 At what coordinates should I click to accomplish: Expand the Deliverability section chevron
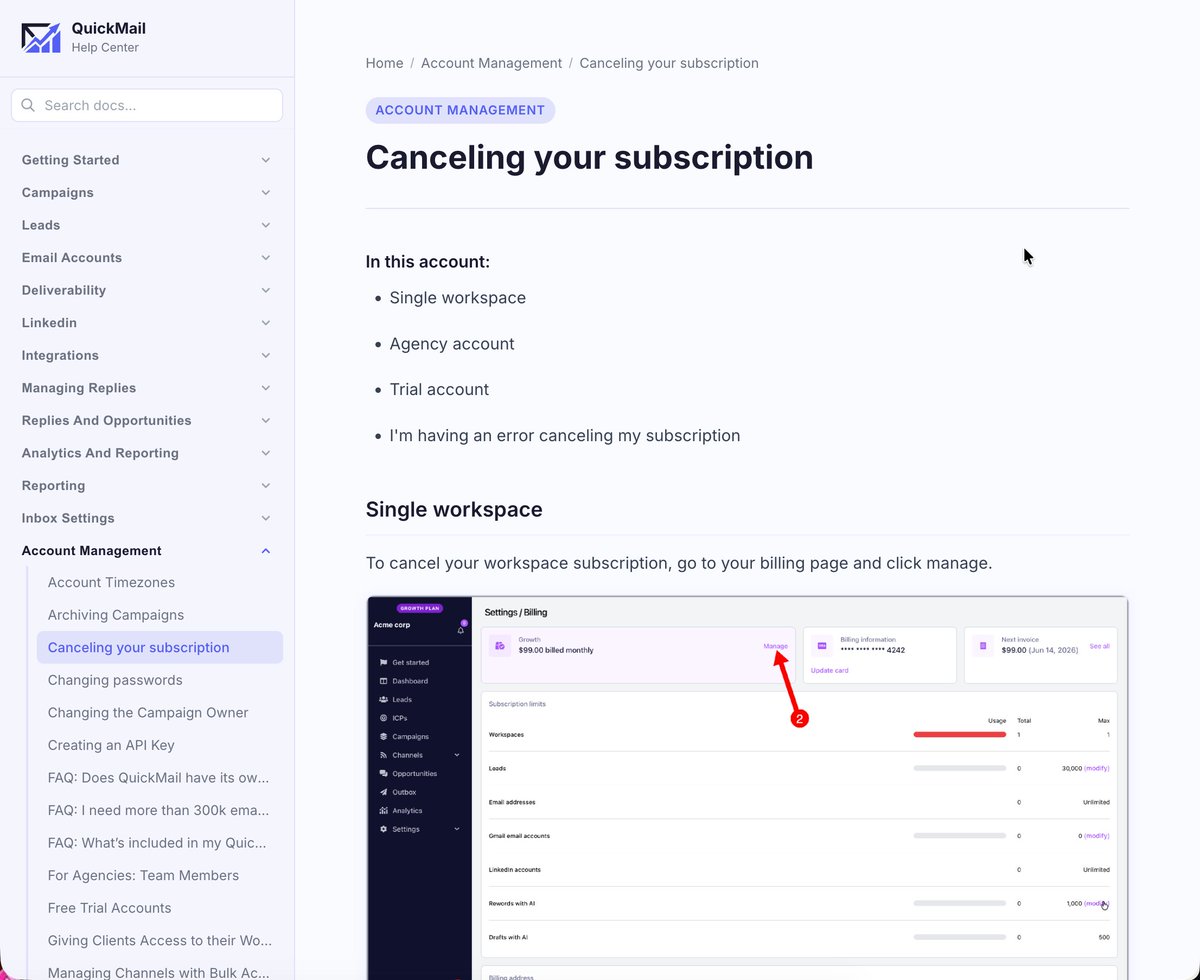(265, 290)
